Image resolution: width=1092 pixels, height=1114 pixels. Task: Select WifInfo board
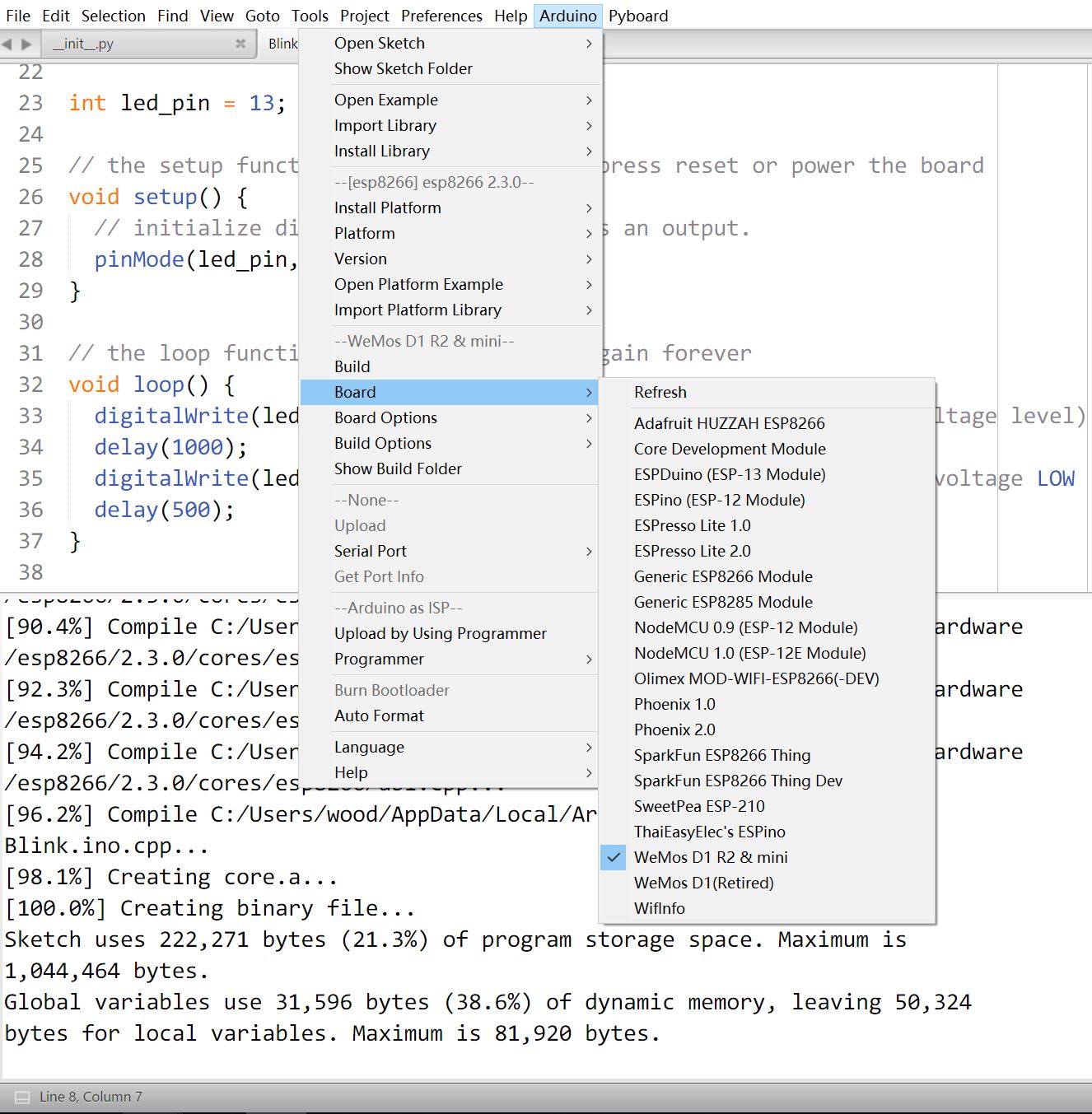767,908
